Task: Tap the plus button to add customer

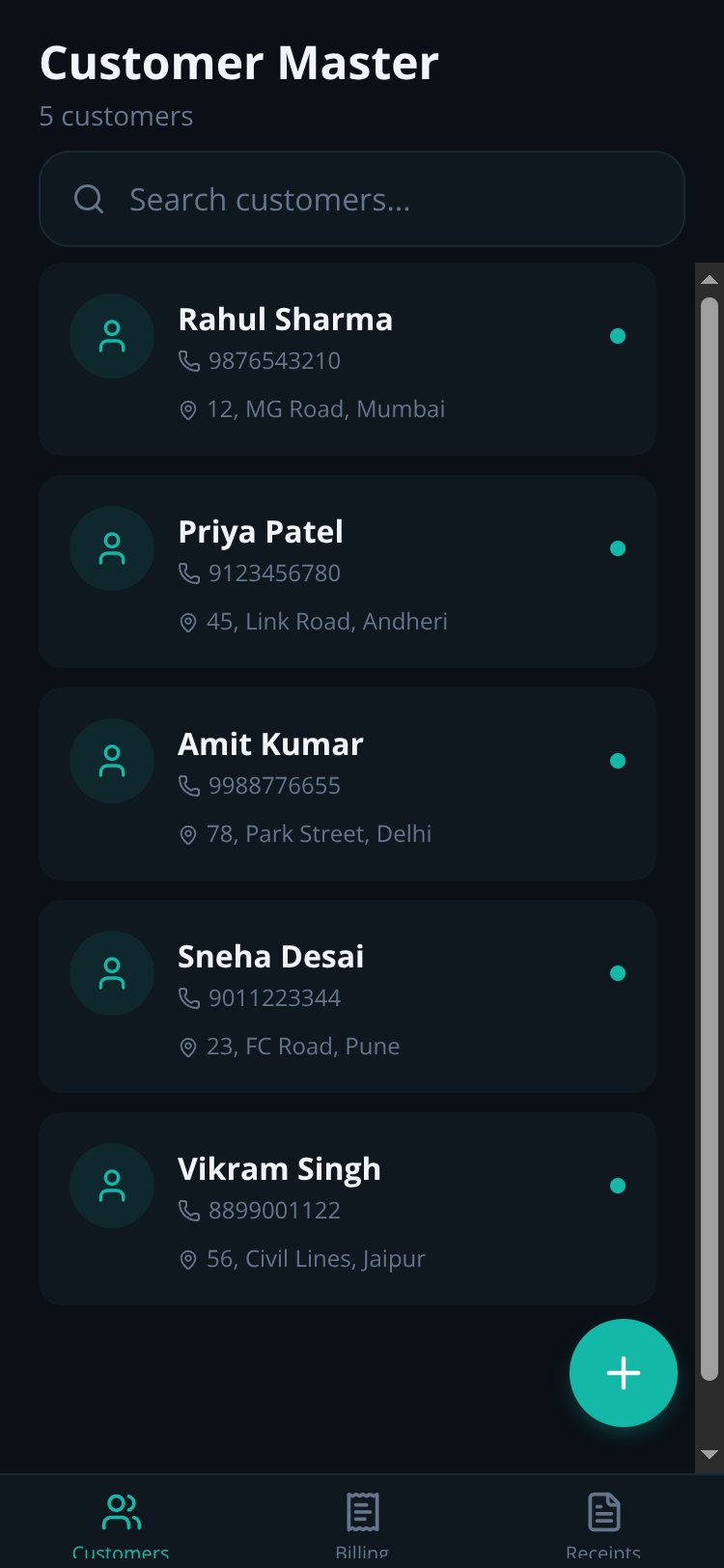Action: tap(624, 1373)
